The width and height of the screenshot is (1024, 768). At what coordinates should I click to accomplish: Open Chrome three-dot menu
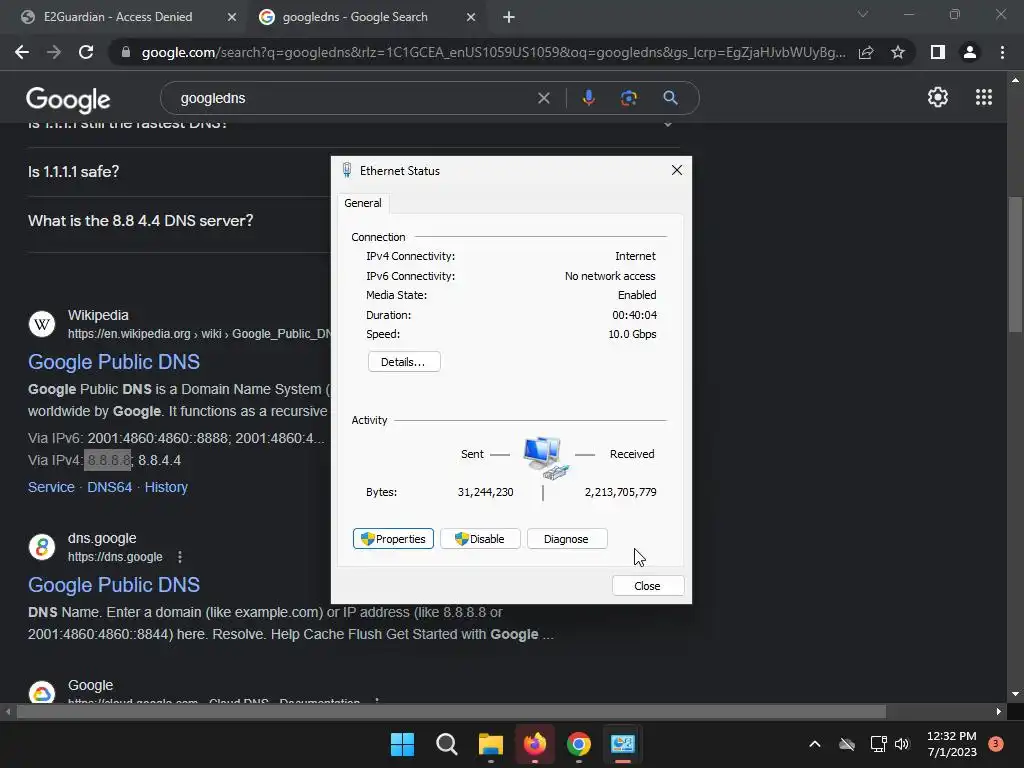coord(1002,52)
